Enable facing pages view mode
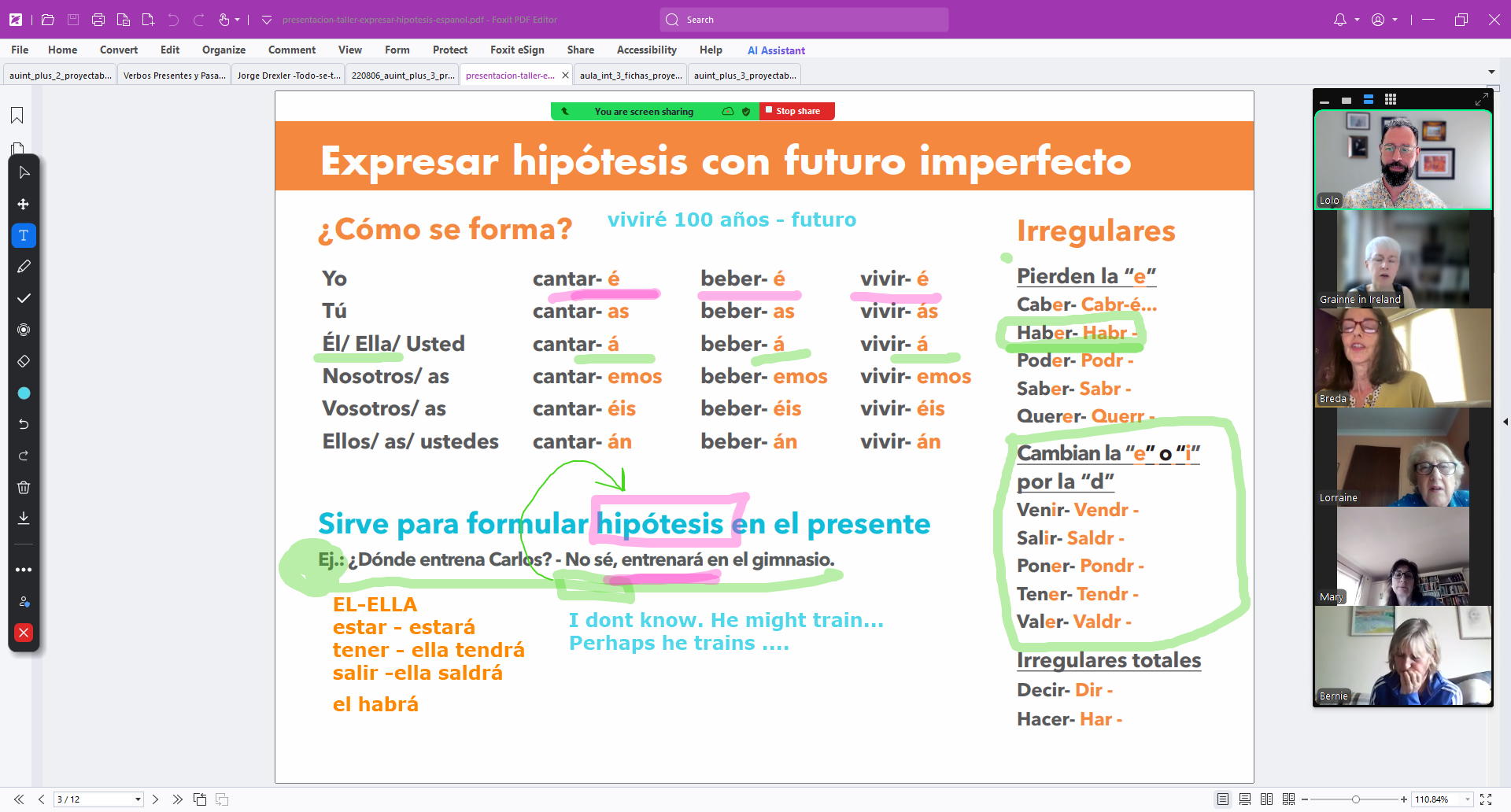Viewport: 1511px width, 812px height. (x=1266, y=799)
